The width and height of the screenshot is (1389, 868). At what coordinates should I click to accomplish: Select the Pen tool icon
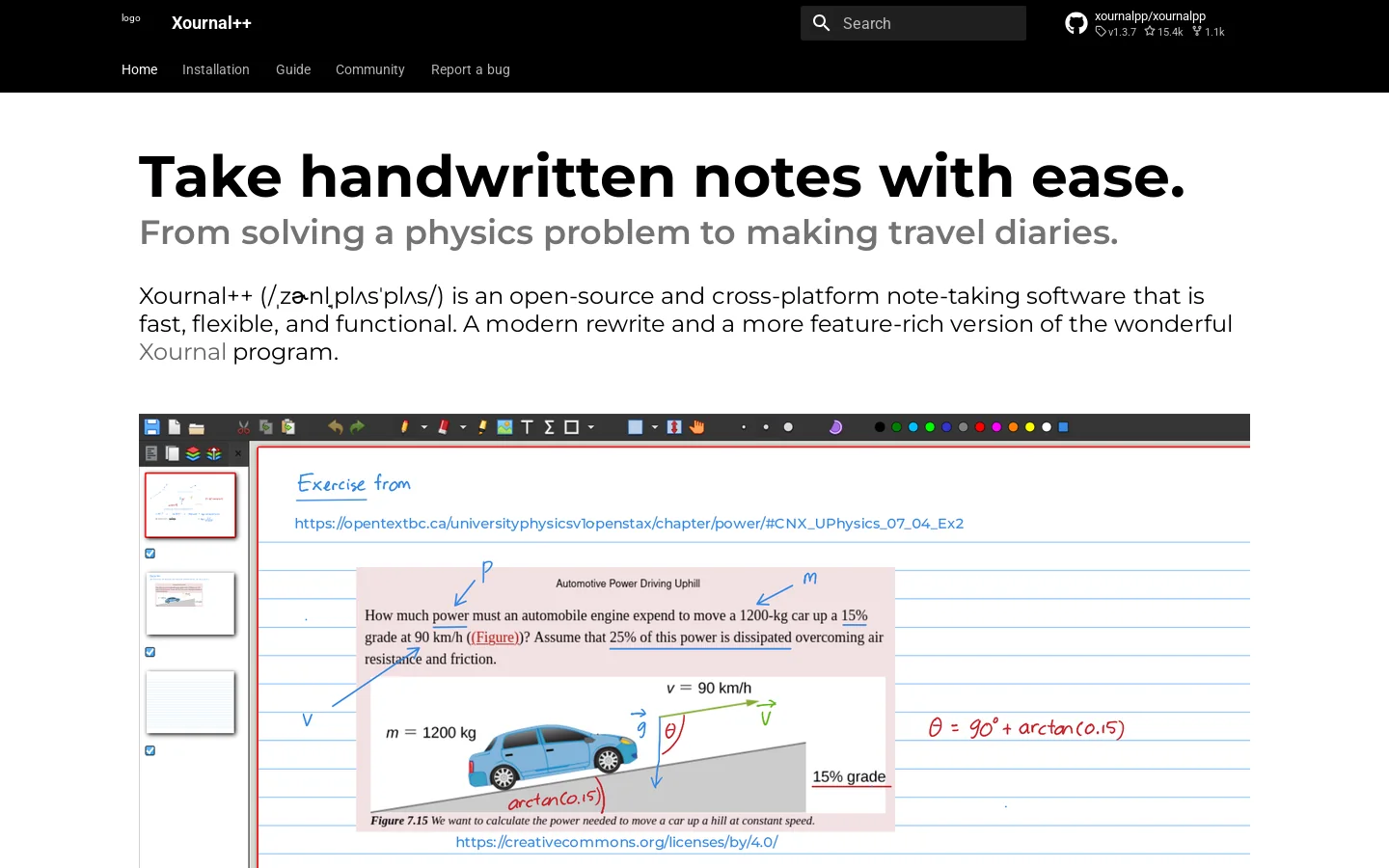click(404, 427)
